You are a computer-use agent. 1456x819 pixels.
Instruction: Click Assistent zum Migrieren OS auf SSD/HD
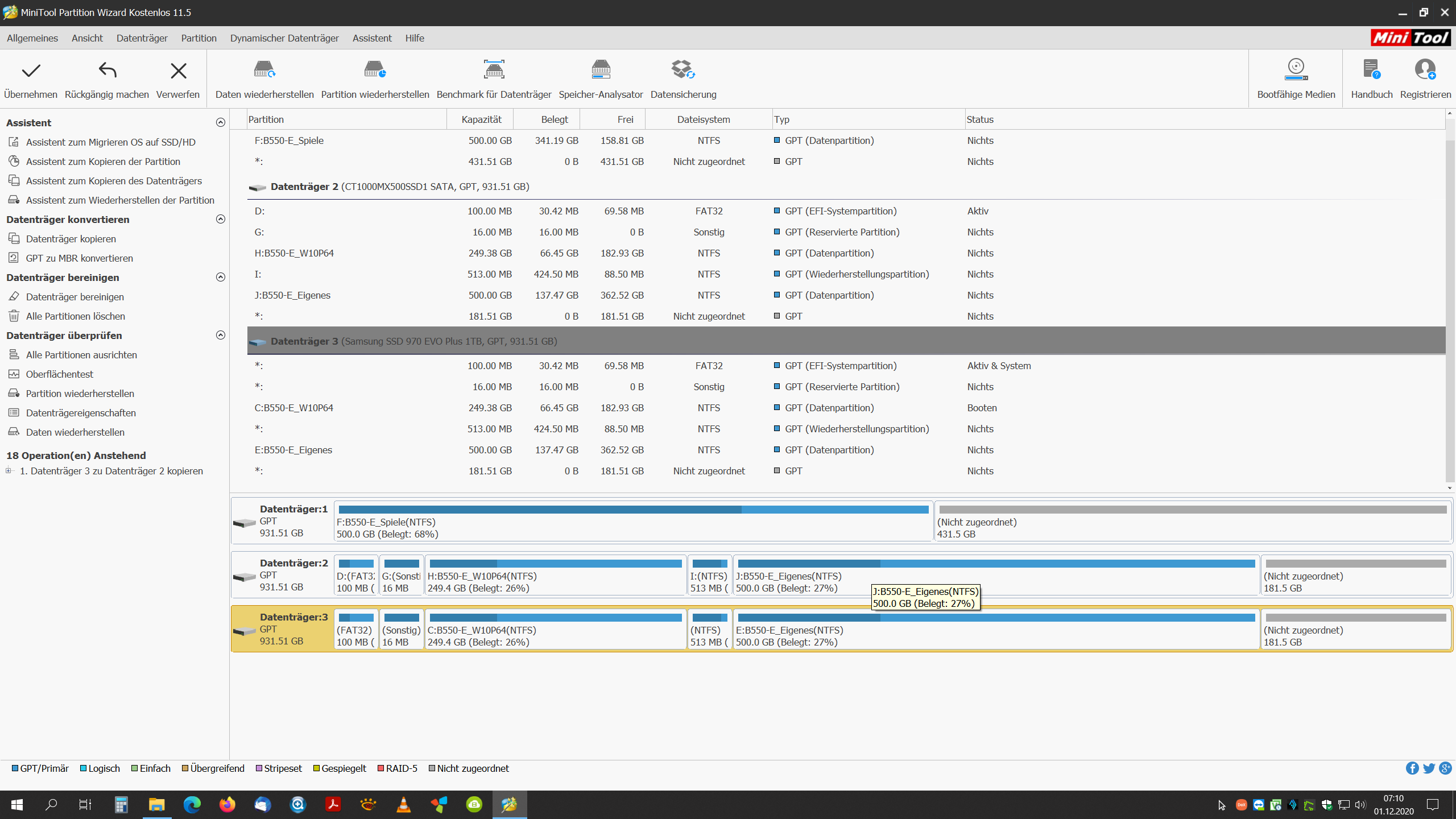point(110,142)
